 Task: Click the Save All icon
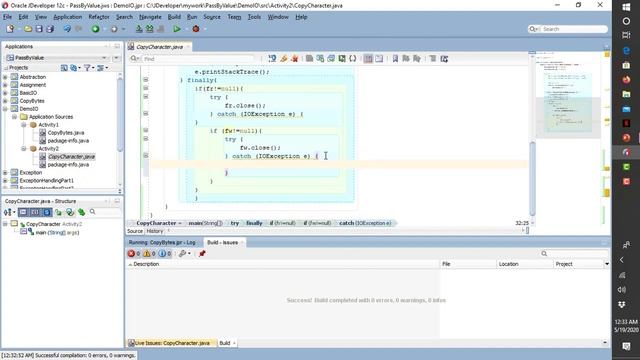point(50,29)
